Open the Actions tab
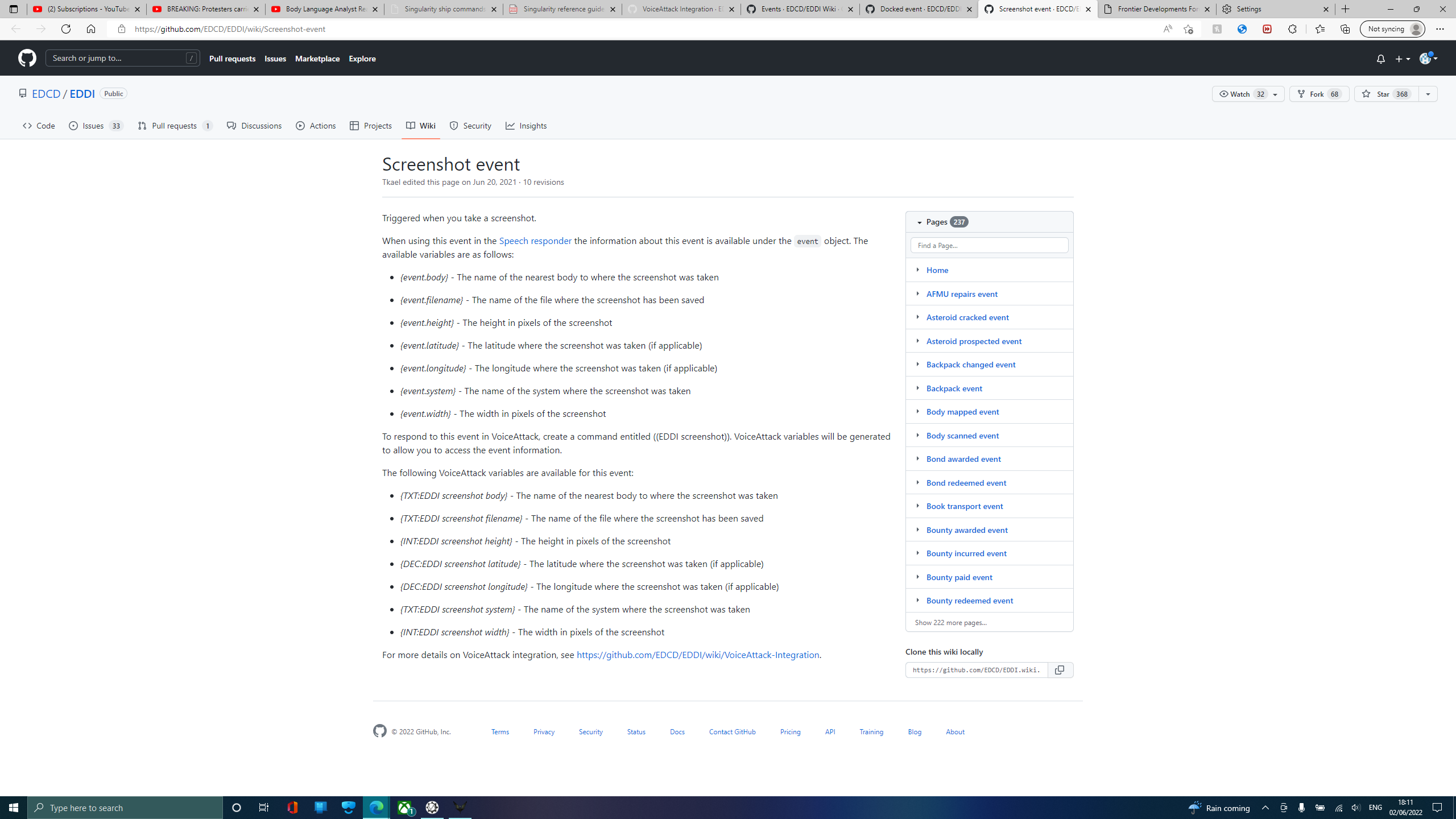 316,126
